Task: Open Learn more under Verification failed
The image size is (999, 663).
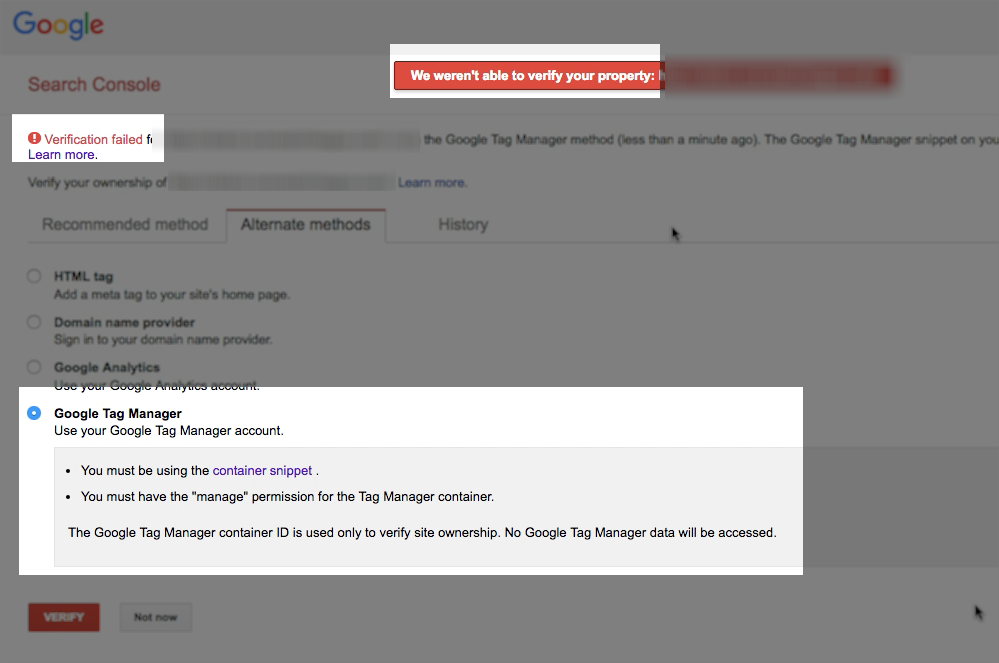Action: click(62, 155)
